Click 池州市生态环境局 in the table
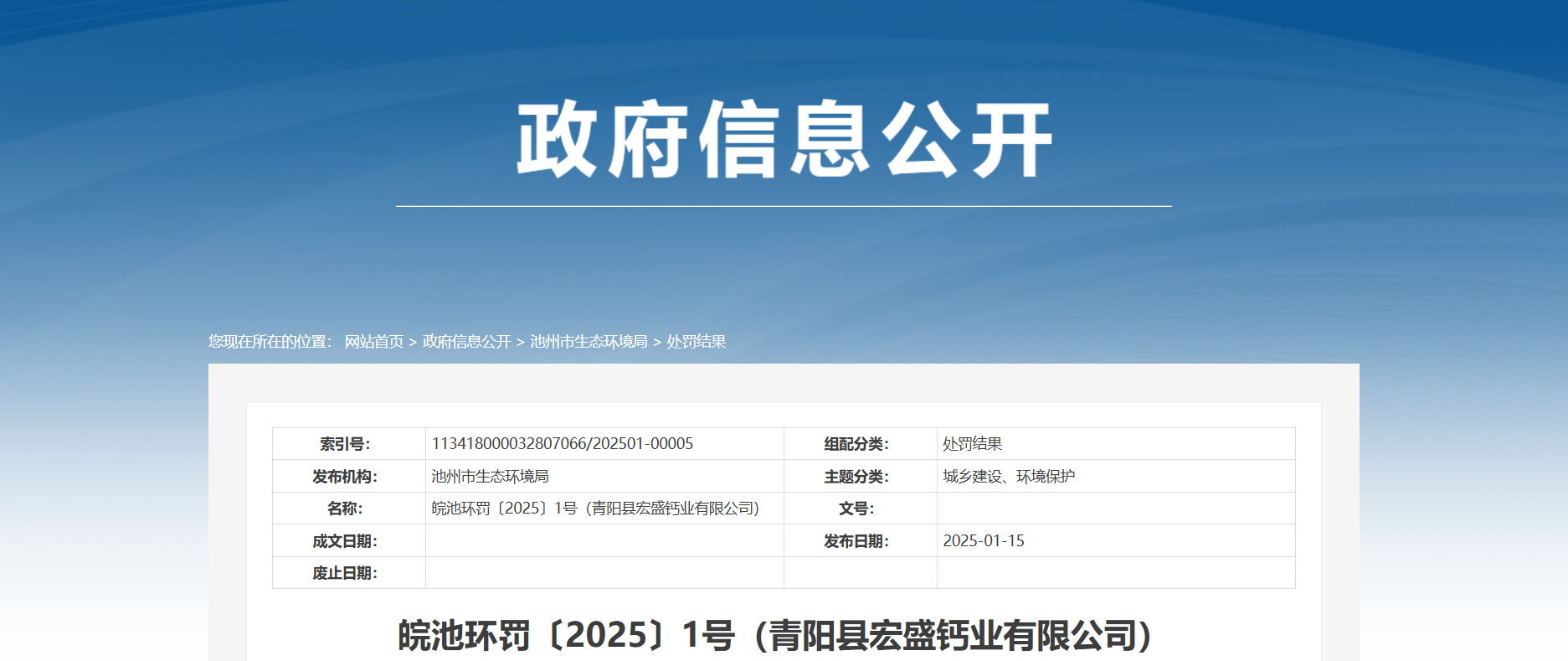The image size is (1568, 661). coord(490,476)
